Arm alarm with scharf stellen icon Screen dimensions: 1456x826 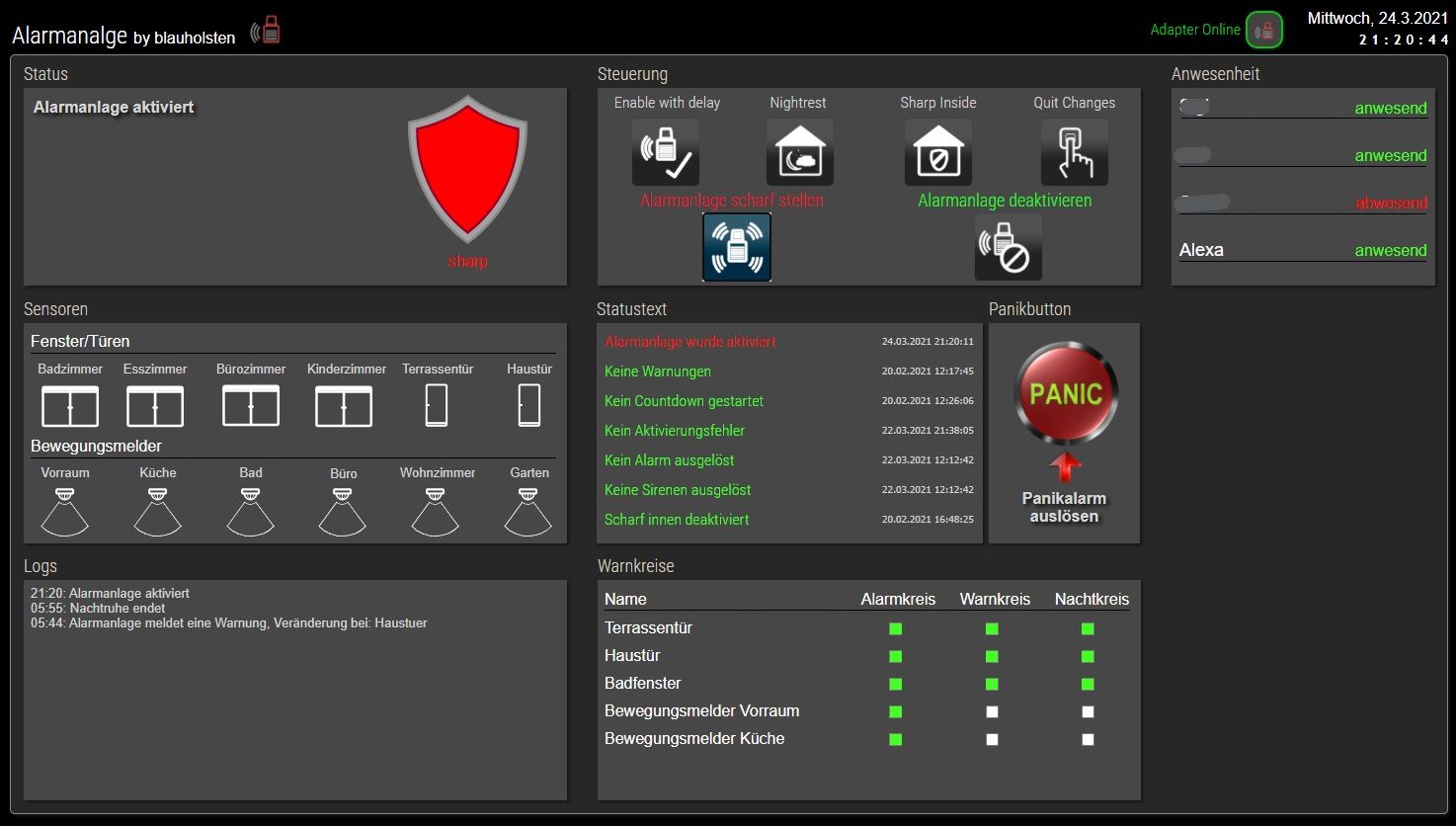pyautogui.click(x=737, y=247)
